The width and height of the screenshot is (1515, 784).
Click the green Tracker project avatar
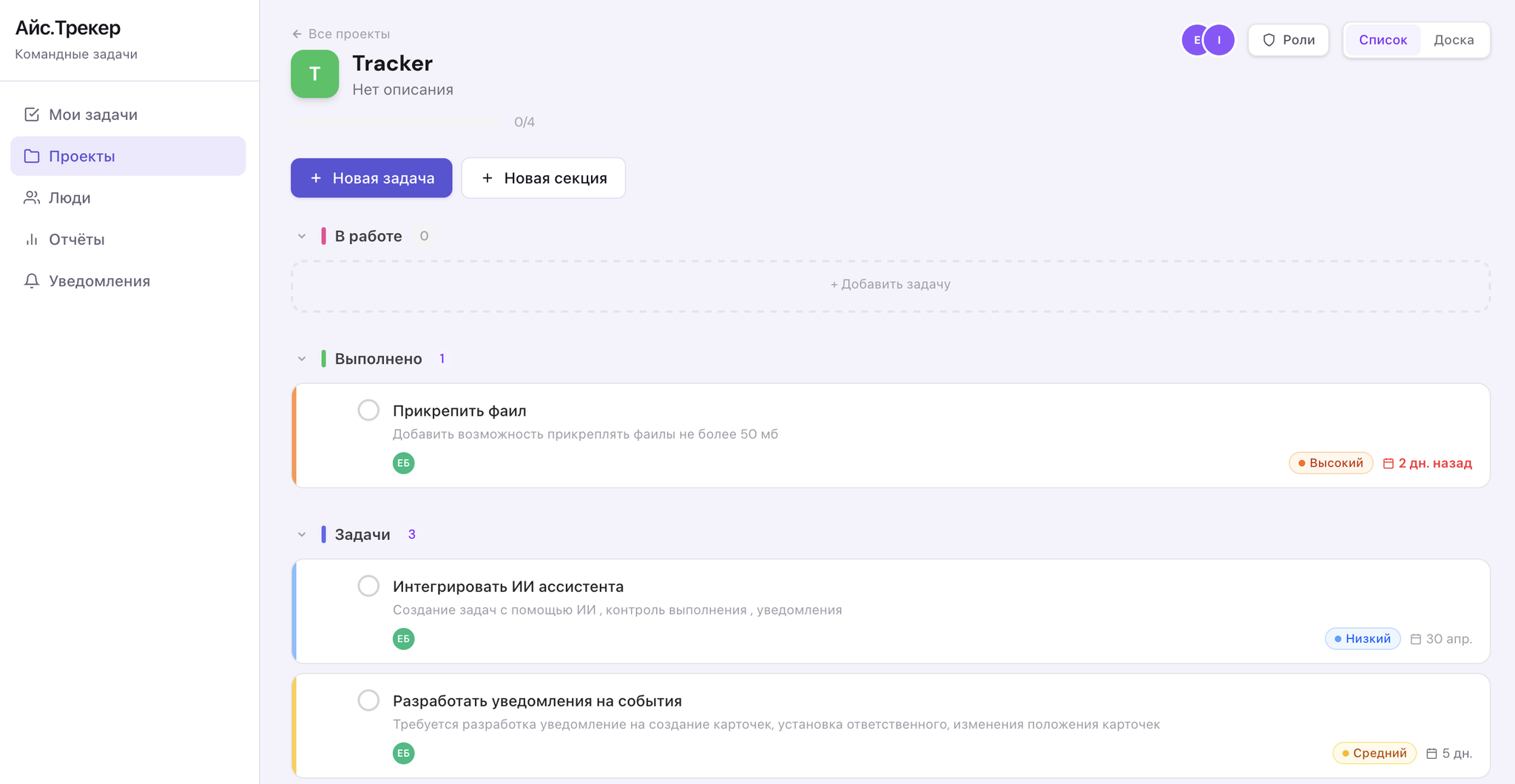coord(314,74)
